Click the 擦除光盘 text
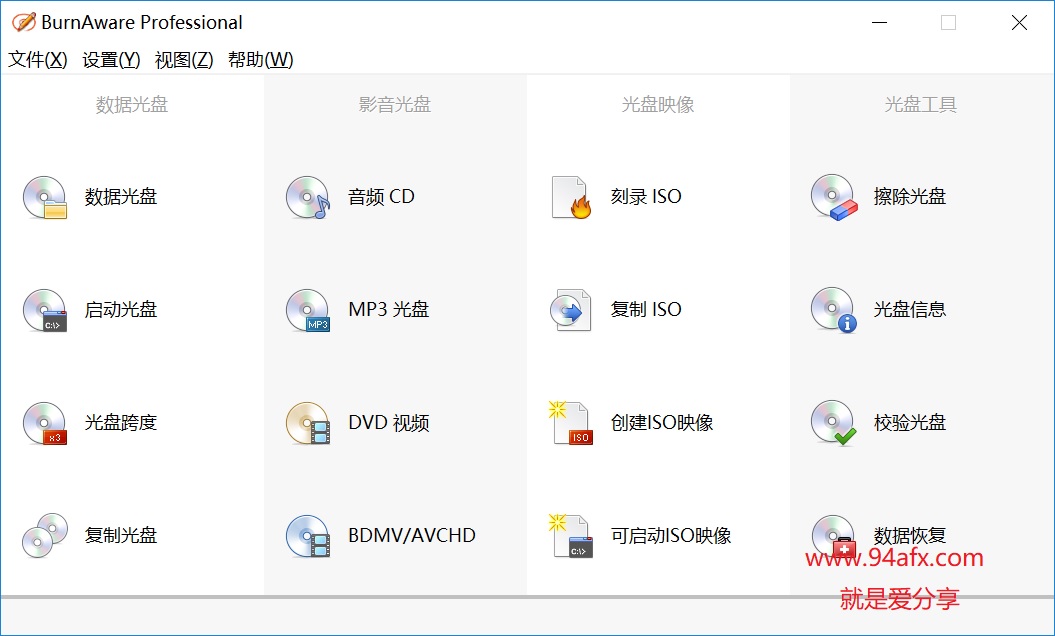Screen dimensions: 1055x636 [910, 197]
